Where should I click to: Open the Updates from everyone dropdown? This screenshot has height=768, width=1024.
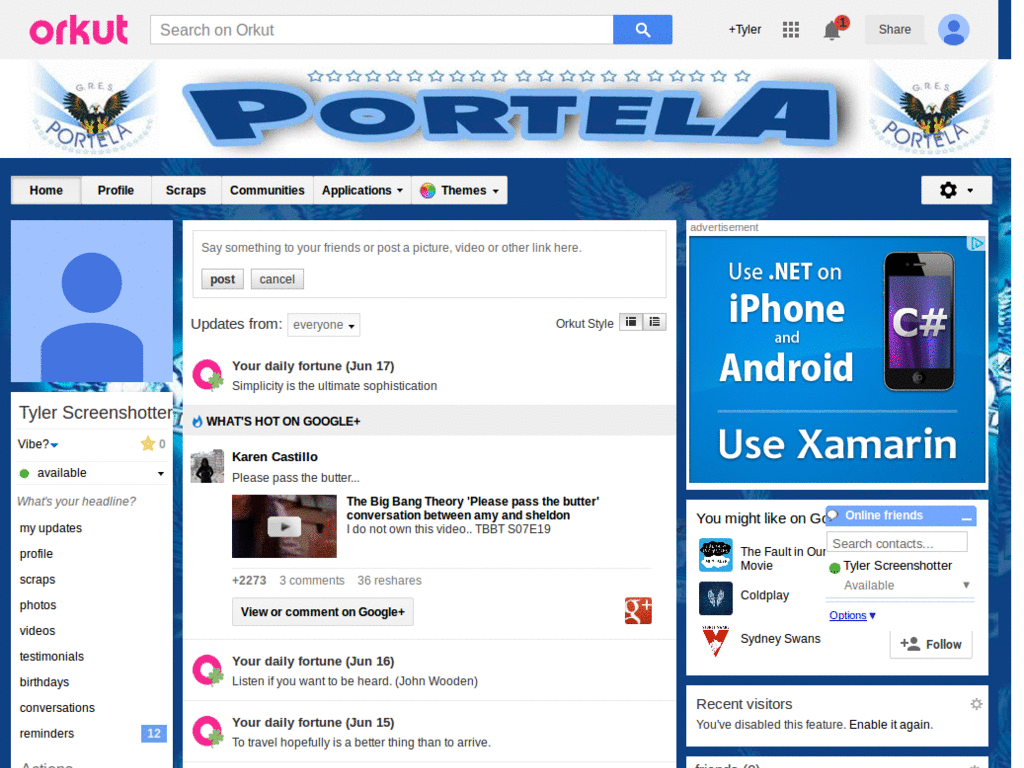323,325
